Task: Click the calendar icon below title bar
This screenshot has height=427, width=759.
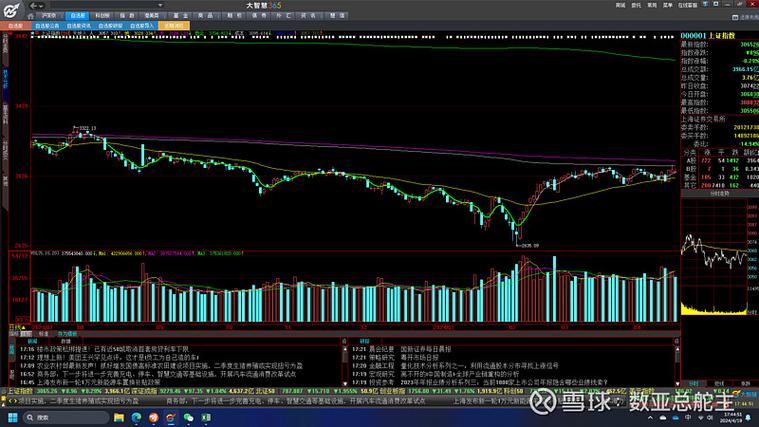Action: 735,17
